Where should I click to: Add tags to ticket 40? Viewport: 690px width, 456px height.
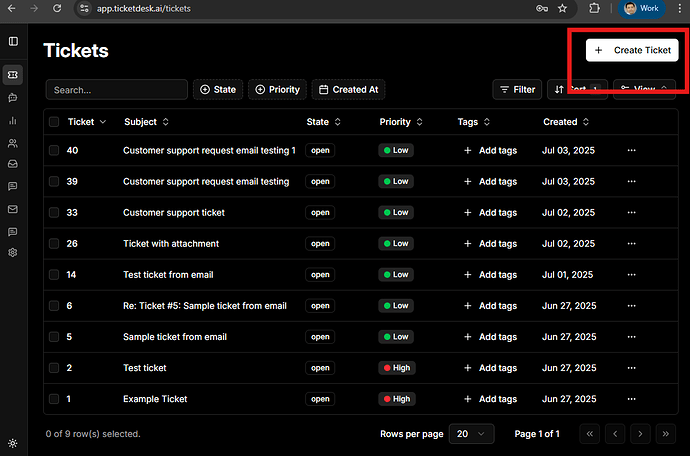click(490, 151)
